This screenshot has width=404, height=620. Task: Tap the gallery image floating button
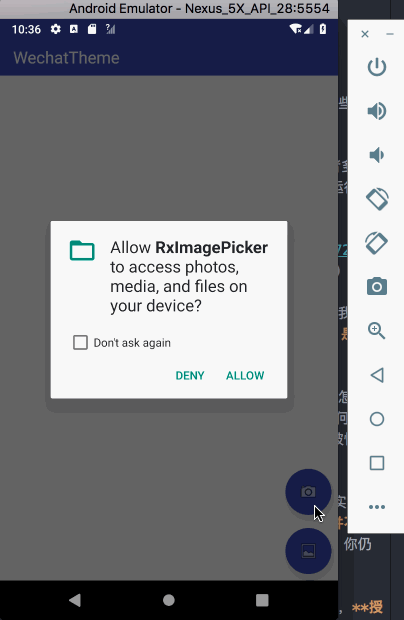point(308,551)
